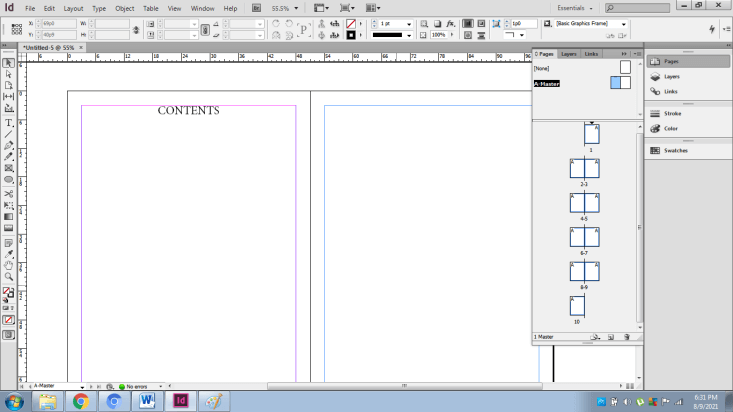Select the Direct Selection tool
This screenshot has width=733, height=412.
[x=8, y=74]
